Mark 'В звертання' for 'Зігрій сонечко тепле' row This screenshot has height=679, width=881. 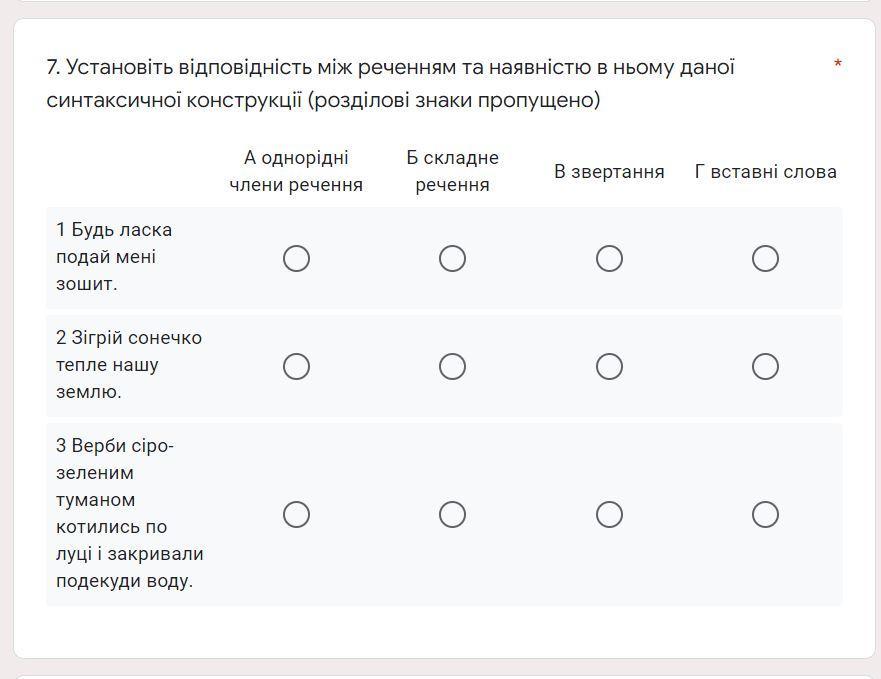pos(609,366)
